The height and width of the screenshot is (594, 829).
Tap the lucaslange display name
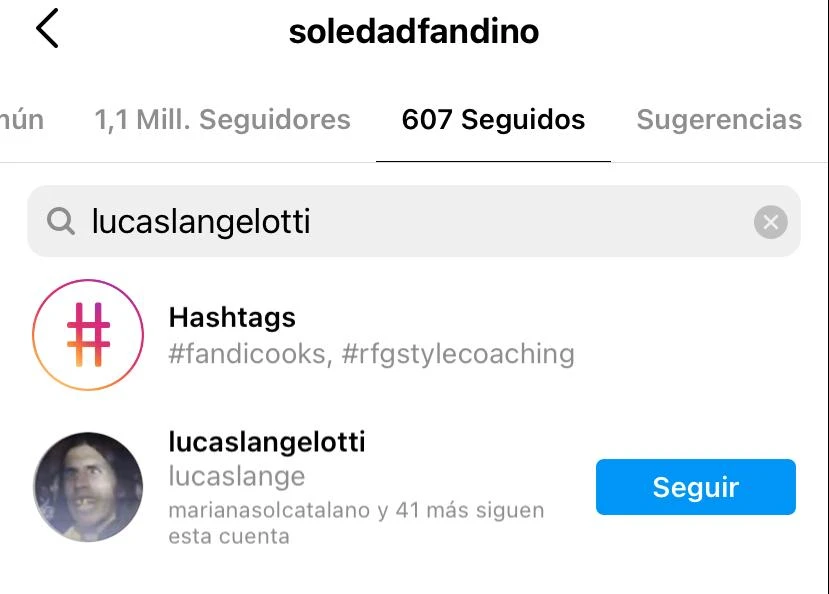coord(237,477)
